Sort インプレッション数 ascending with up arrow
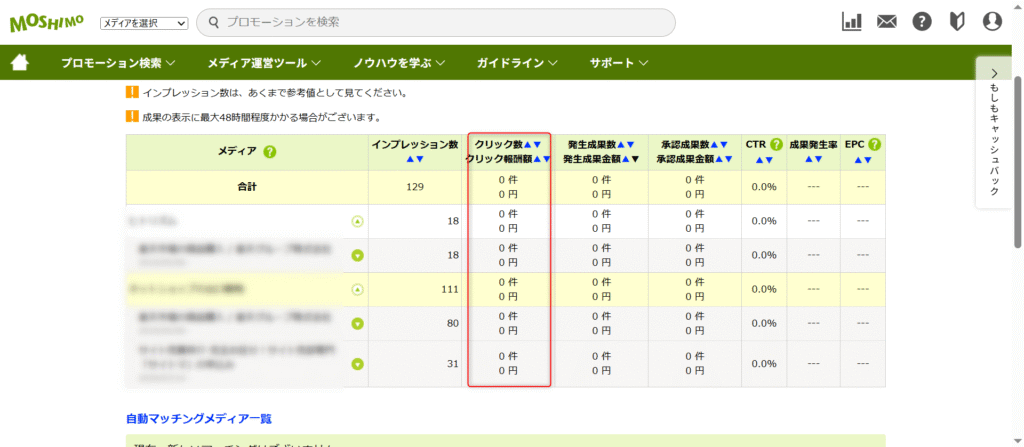 pos(410,159)
